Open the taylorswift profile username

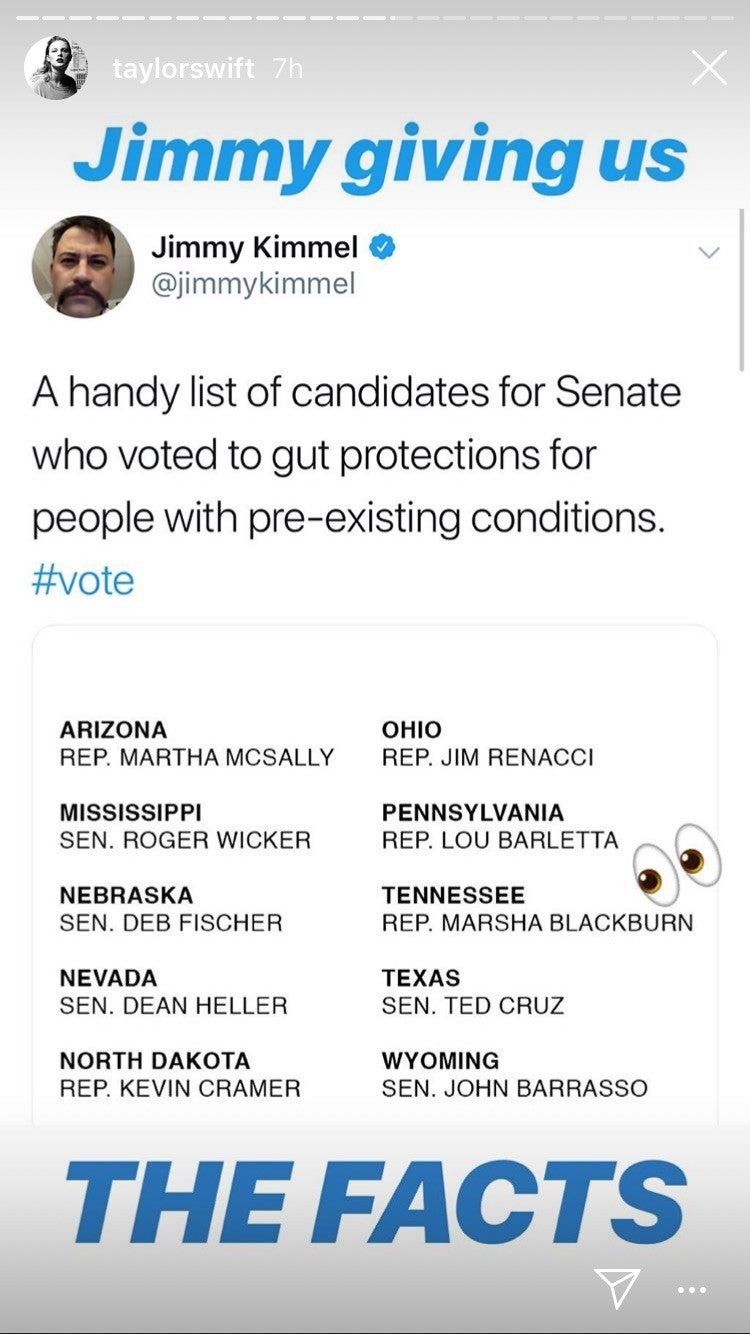(x=184, y=69)
